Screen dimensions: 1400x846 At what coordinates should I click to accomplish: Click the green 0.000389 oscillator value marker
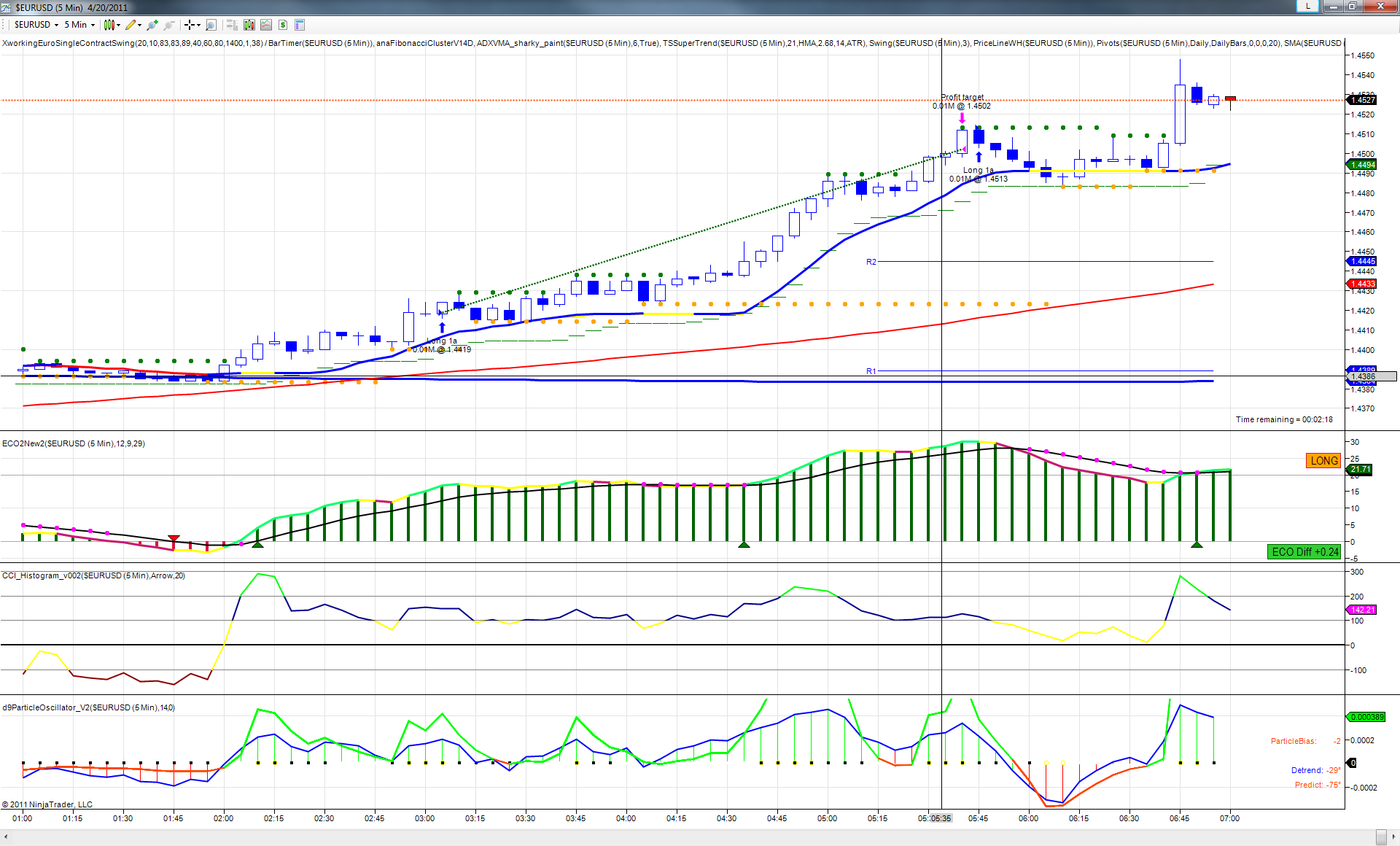tap(1366, 717)
